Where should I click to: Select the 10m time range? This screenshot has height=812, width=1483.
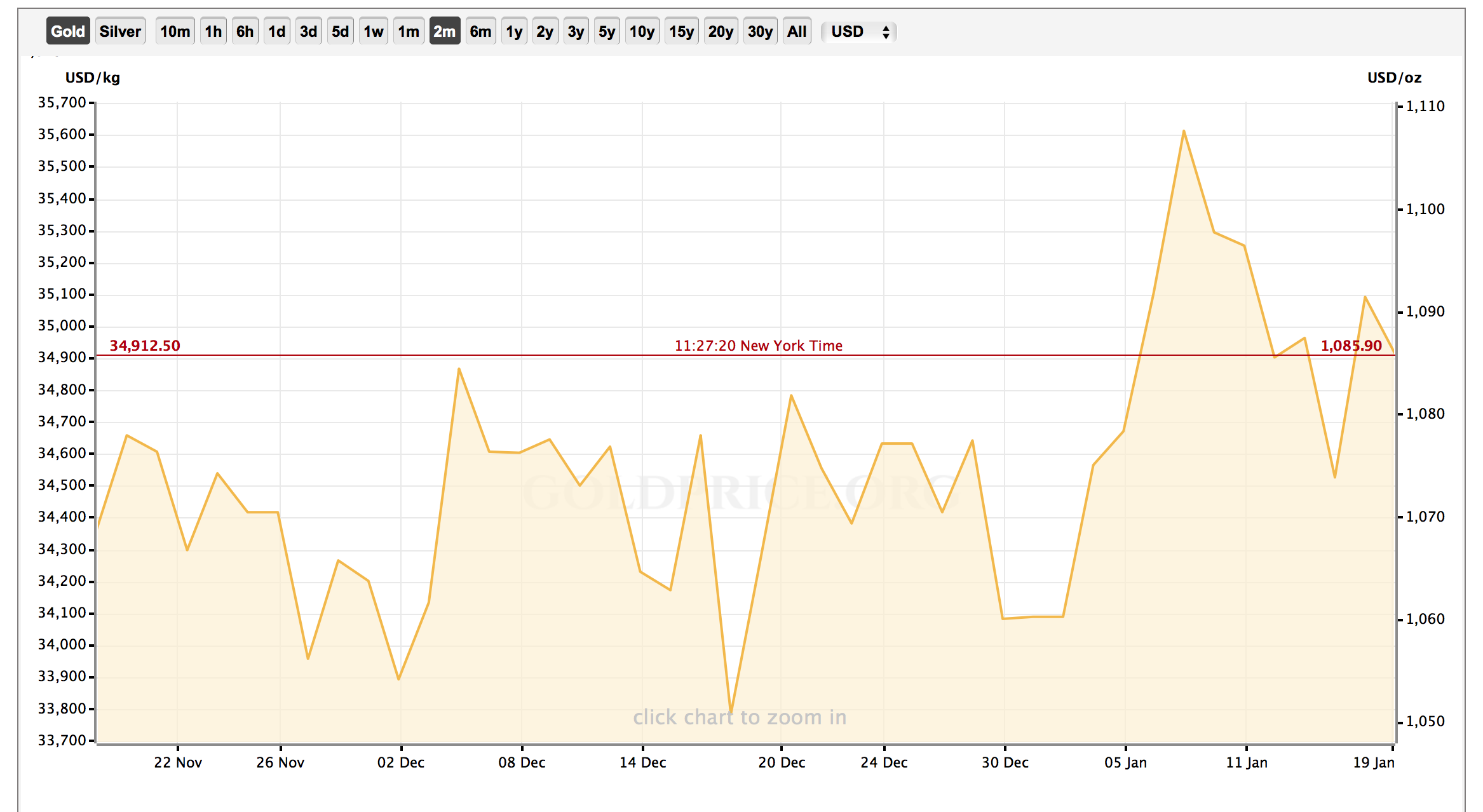[x=175, y=31]
